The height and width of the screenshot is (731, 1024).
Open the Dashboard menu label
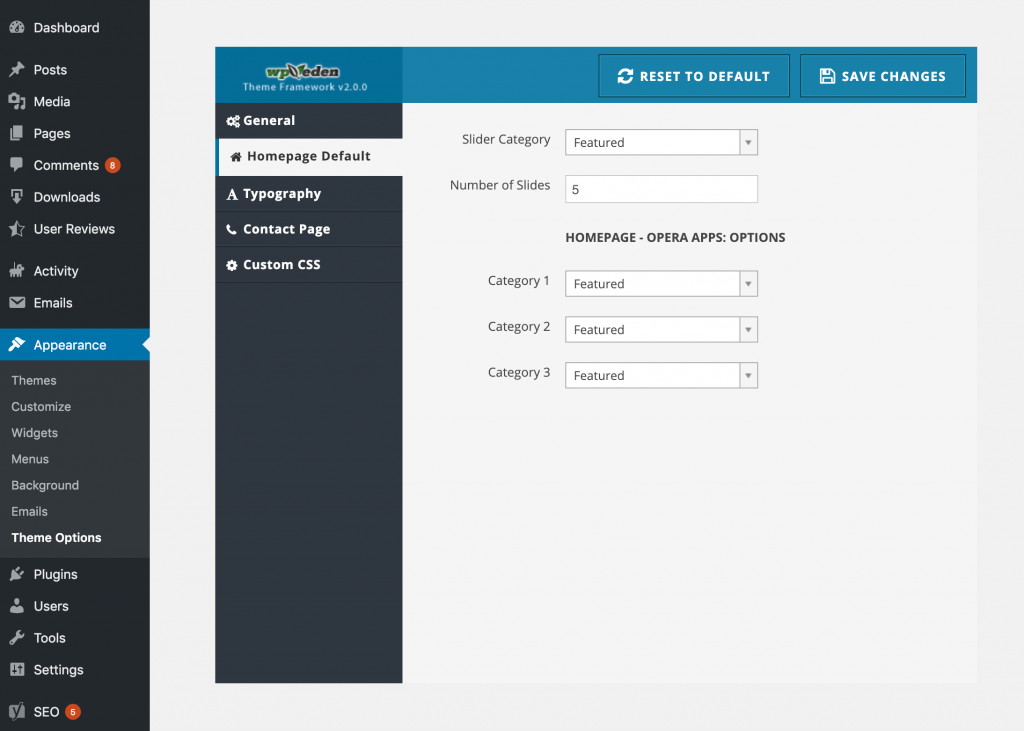tap(67, 27)
